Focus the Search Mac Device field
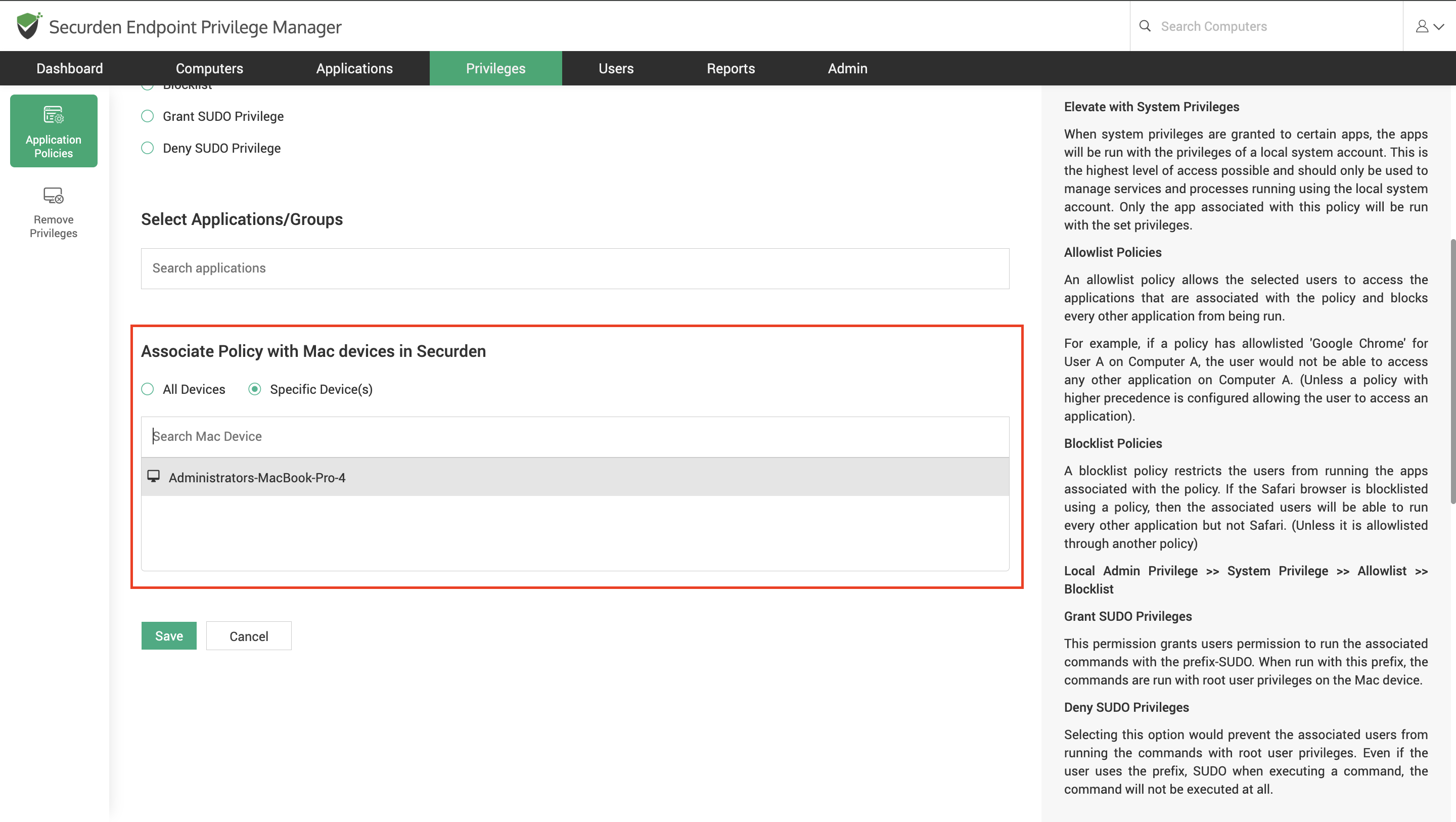The height and width of the screenshot is (822, 1456). 575,436
